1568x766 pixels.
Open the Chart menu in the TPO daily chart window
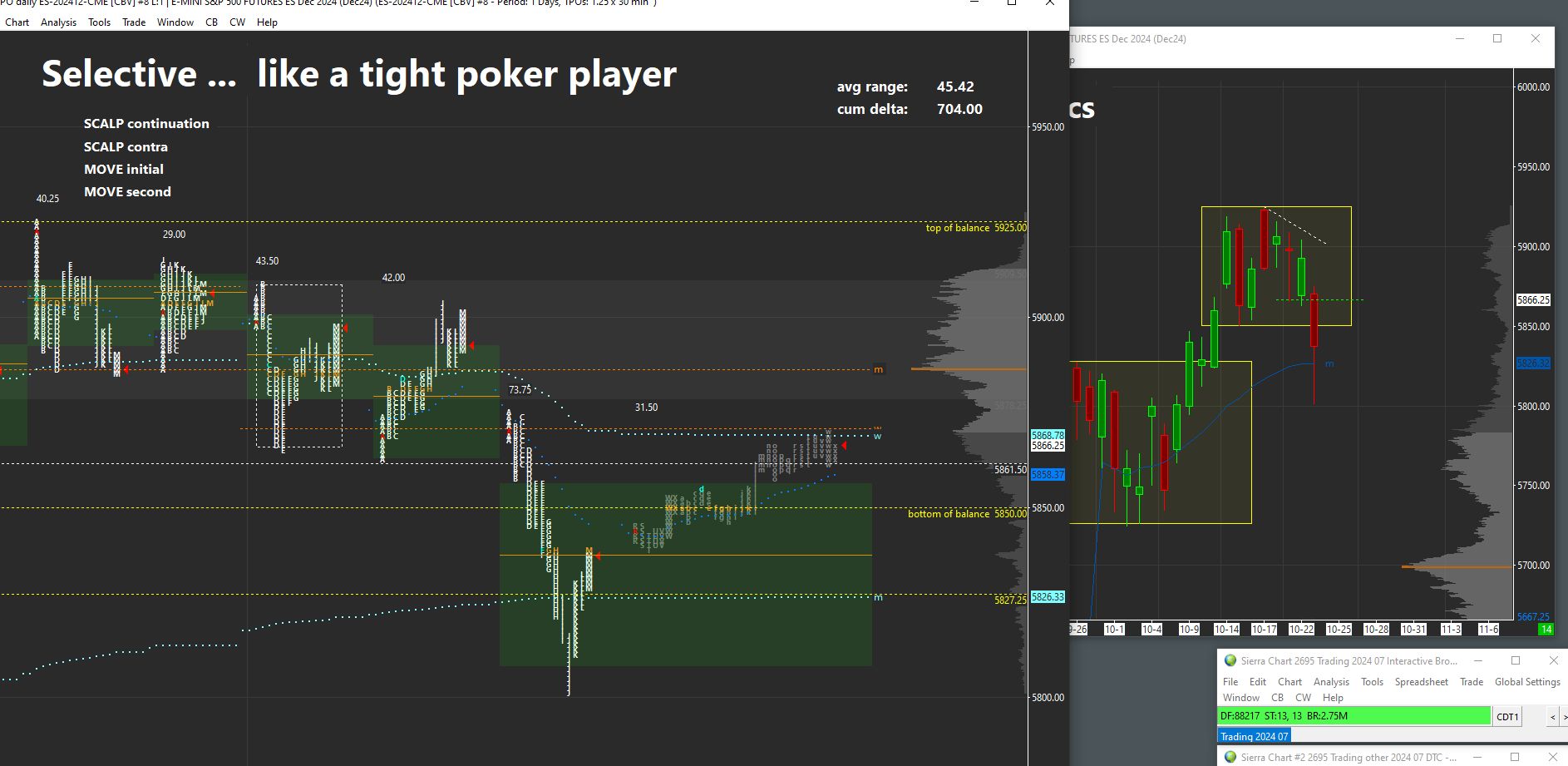(x=17, y=22)
